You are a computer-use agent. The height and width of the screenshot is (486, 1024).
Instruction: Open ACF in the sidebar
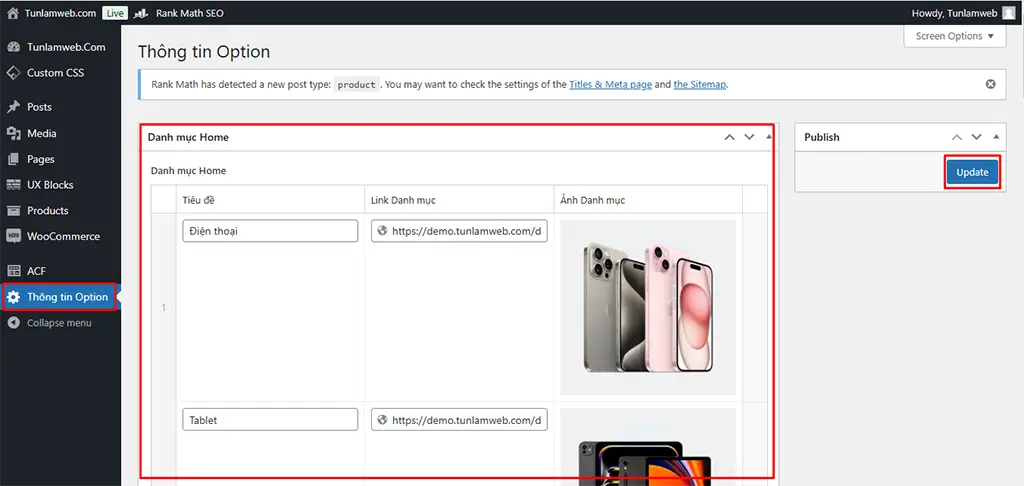(37, 271)
